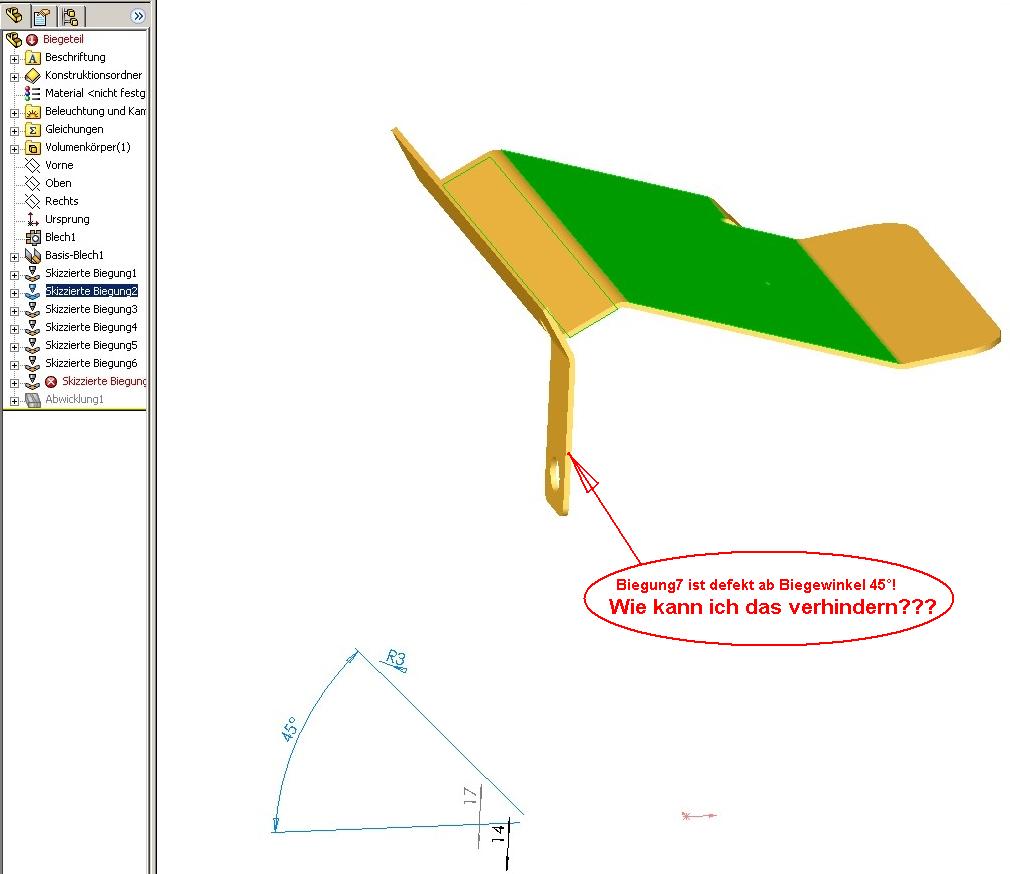Expand the Beschriftung folder
1010x874 pixels.
coord(14,59)
